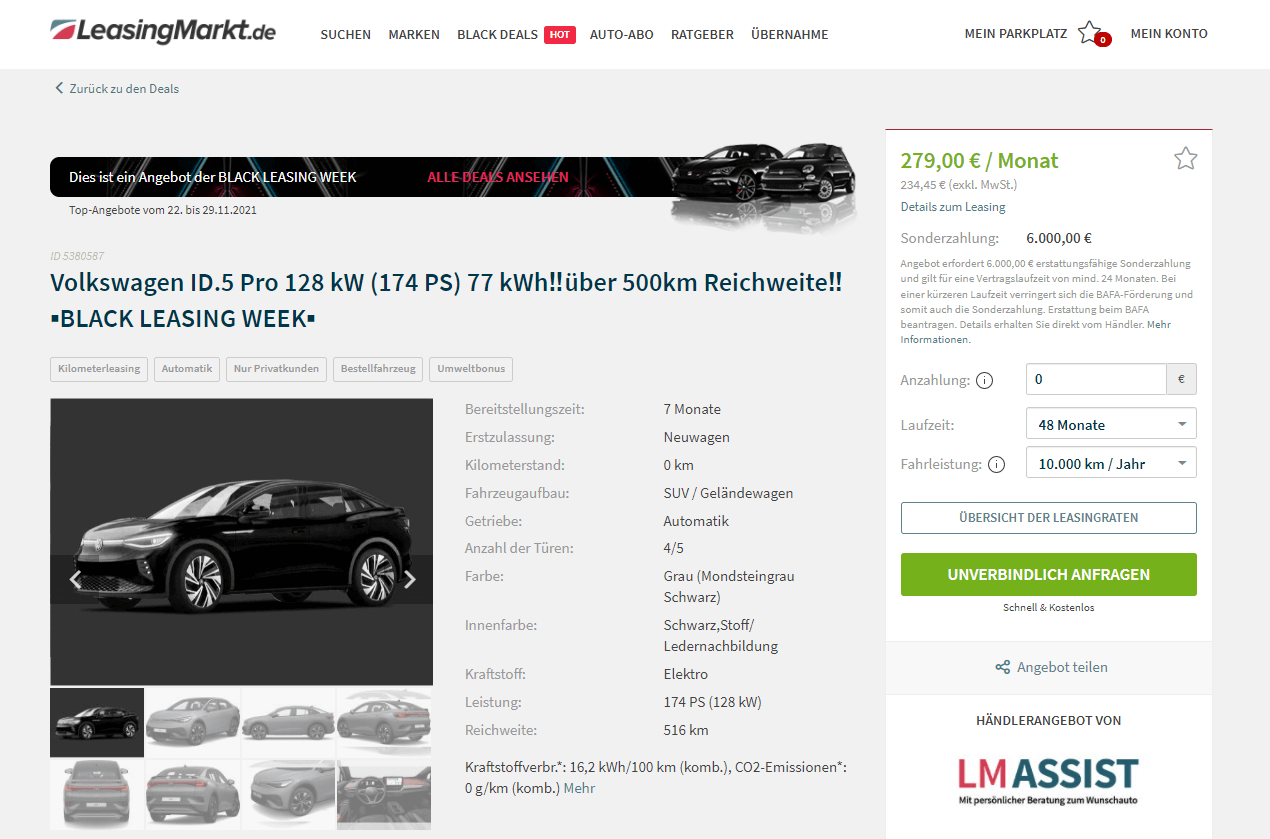Image resolution: width=1270 pixels, height=839 pixels.
Task: Click the offer ID text ID 5380587
Action: [x=77, y=256]
